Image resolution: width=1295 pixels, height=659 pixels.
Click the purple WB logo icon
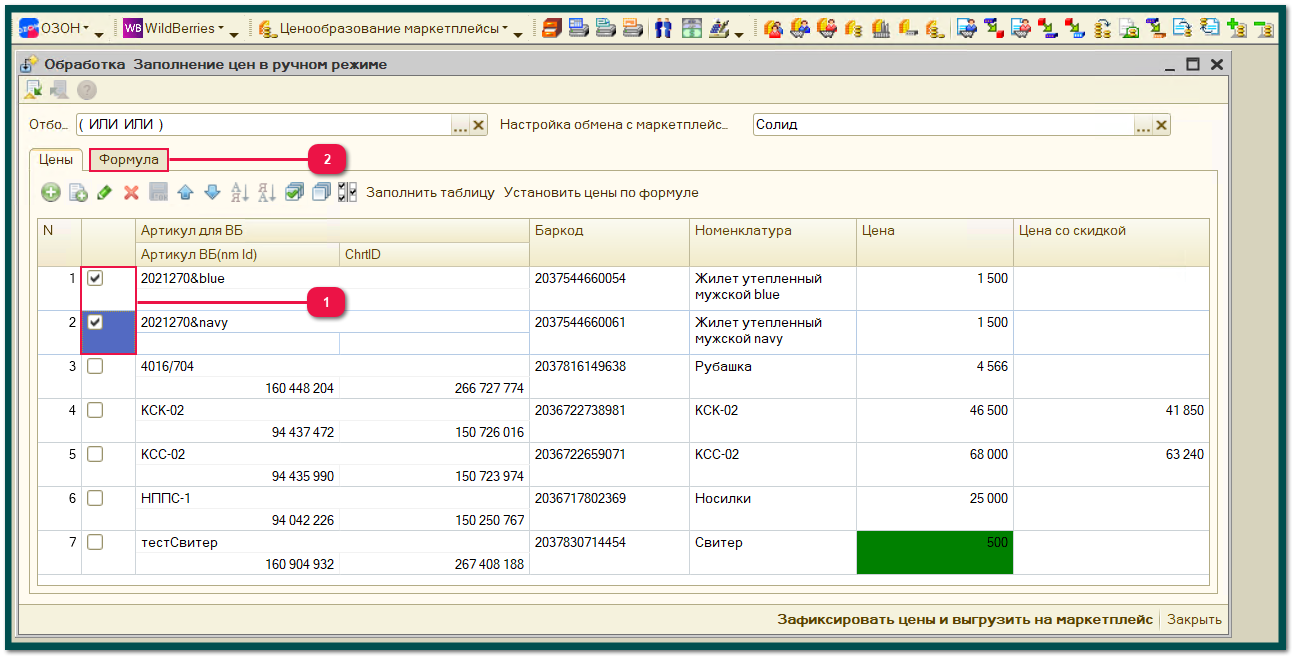coord(133,28)
